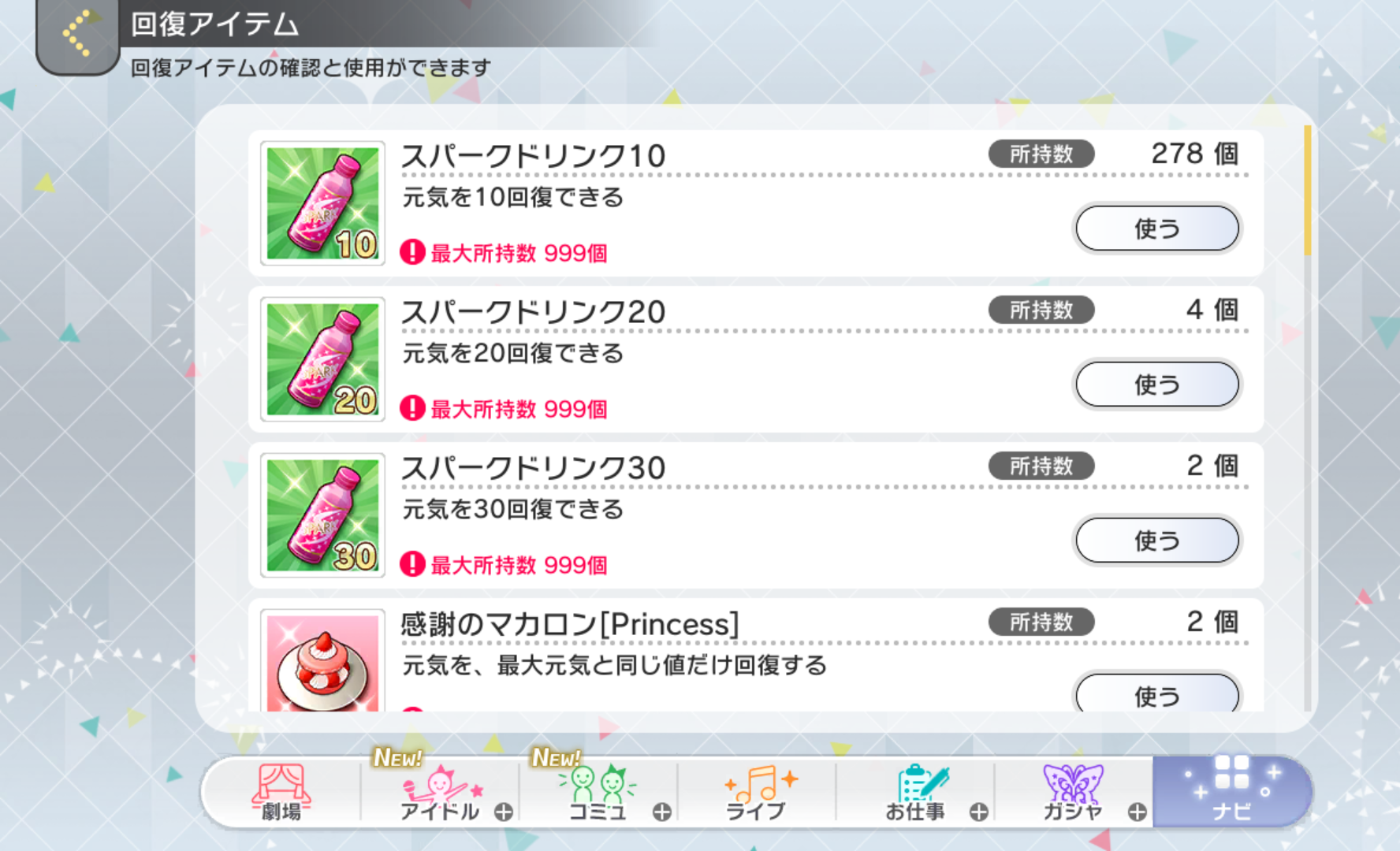Use the 感謝のマカロン with 使う button
Image resolution: width=1400 pixels, height=851 pixels.
coord(1157,692)
